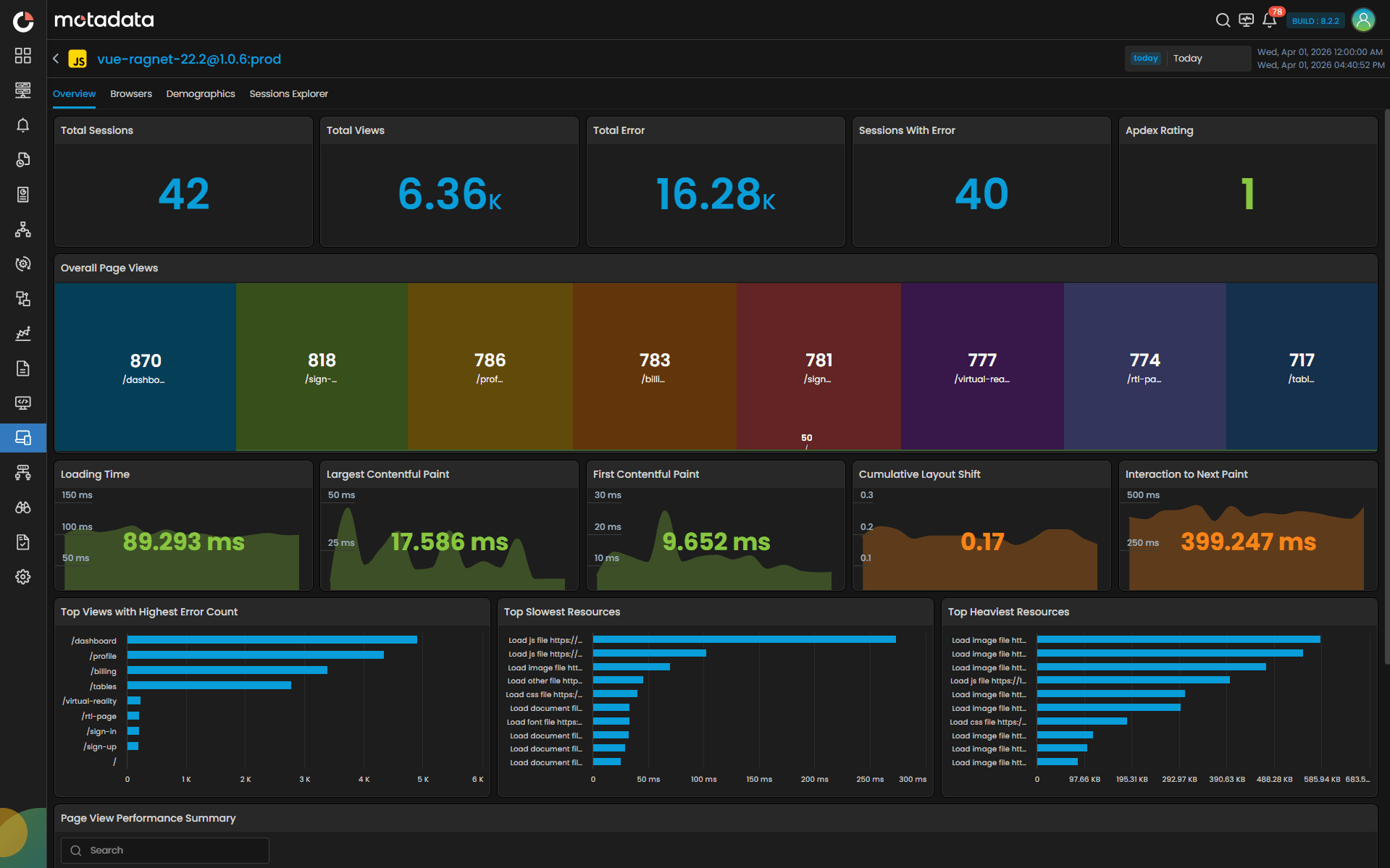1390x868 pixels.
Task: Open the topology hierarchy icon in sidebar
Action: coord(23,229)
